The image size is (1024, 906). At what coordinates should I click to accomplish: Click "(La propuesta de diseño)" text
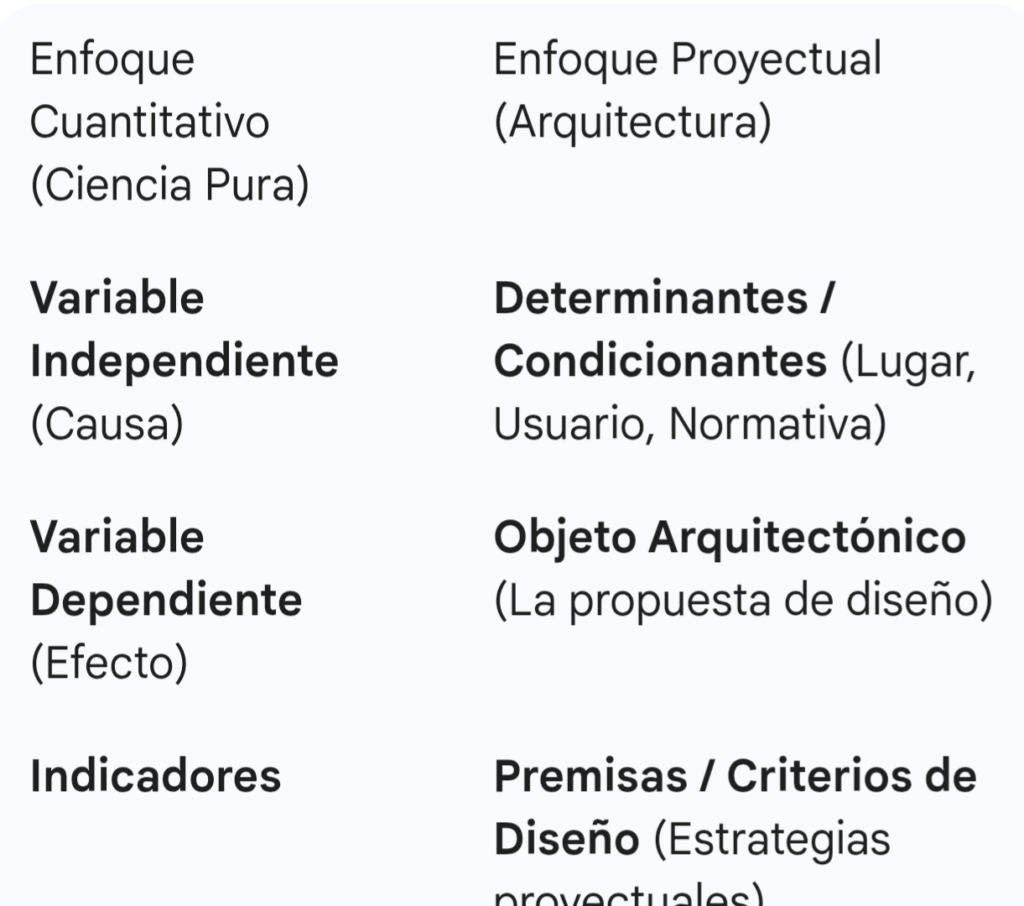pos(743,601)
